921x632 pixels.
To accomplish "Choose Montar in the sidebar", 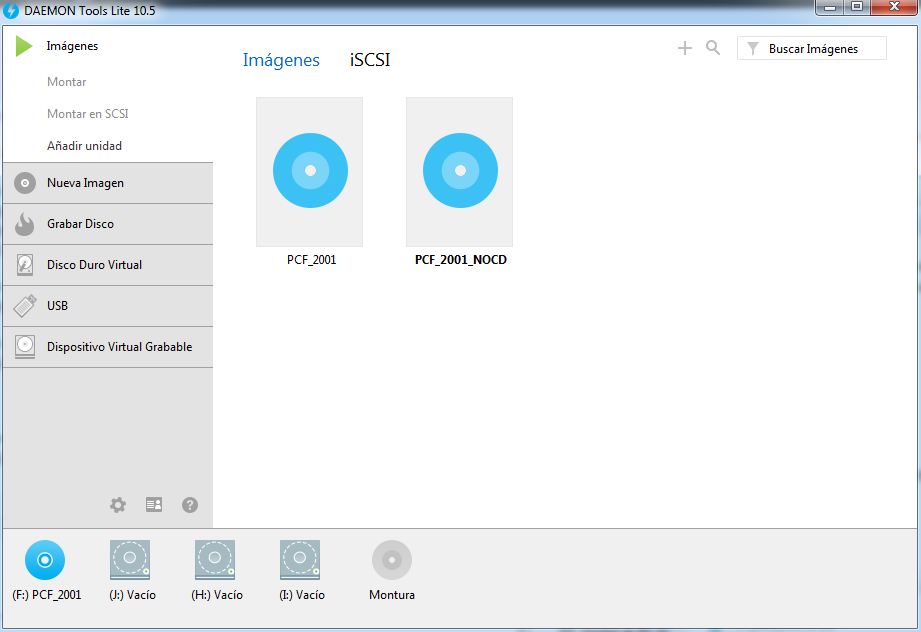I will (x=66, y=82).
